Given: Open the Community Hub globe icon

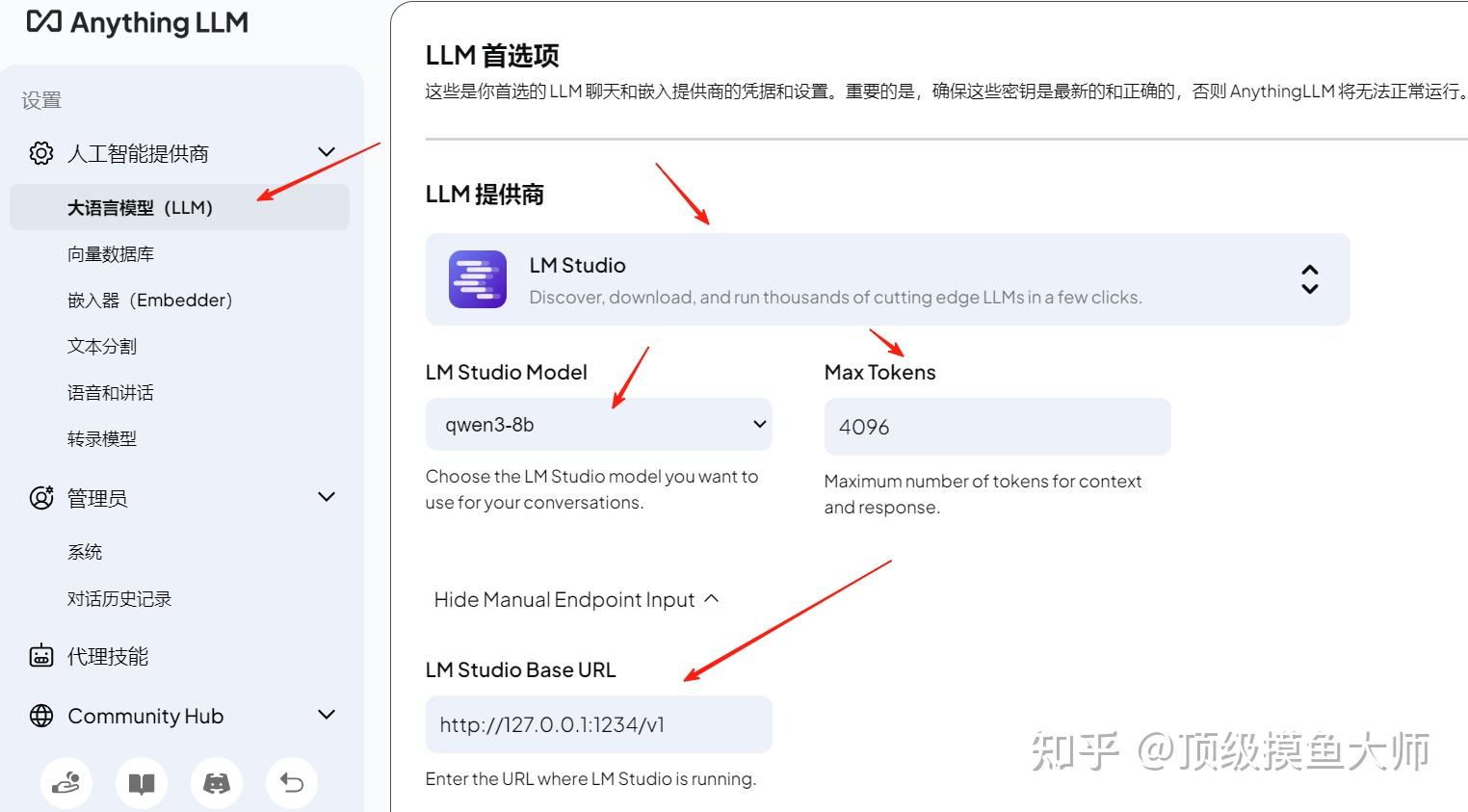Looking at the screenshot, I should pos(40,715).
